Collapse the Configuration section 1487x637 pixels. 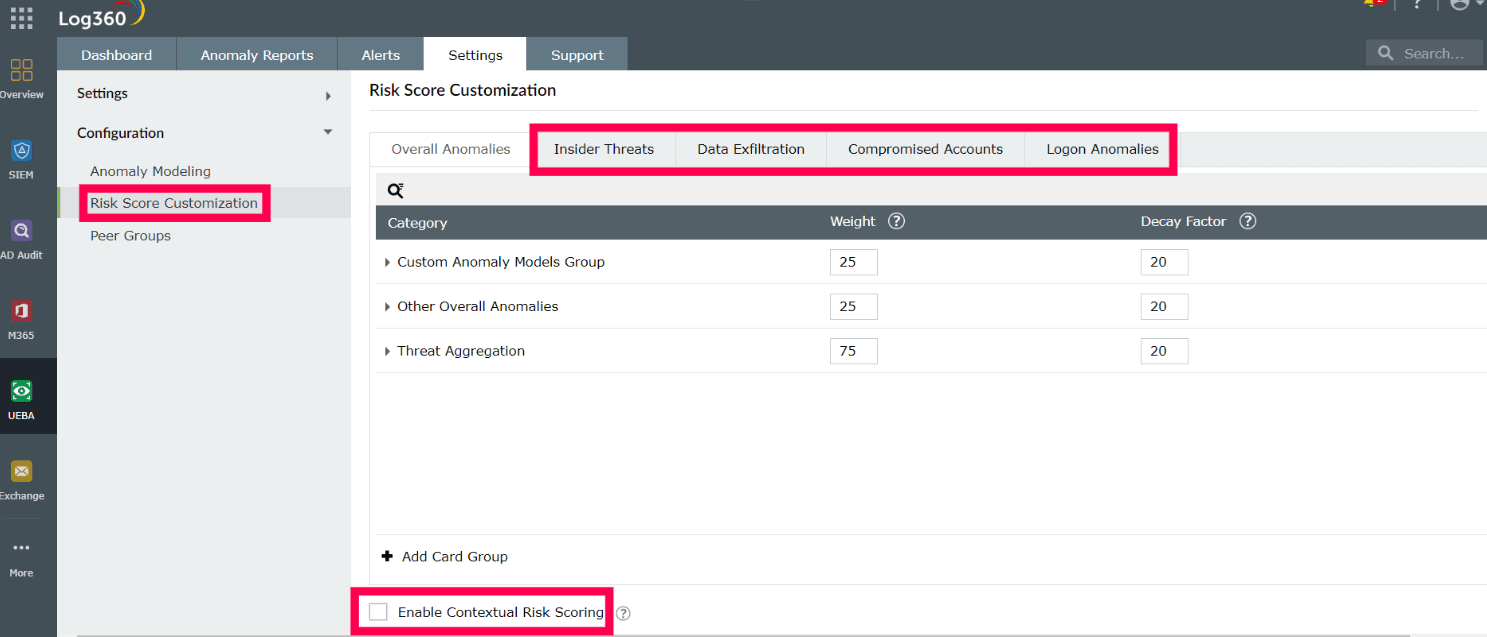coord(327,132)
